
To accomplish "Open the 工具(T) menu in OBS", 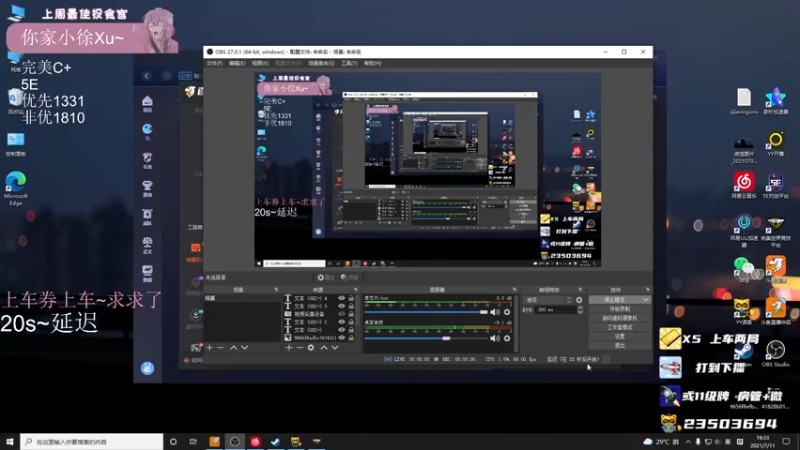I will pyautogui.click(x=349, y=63).
